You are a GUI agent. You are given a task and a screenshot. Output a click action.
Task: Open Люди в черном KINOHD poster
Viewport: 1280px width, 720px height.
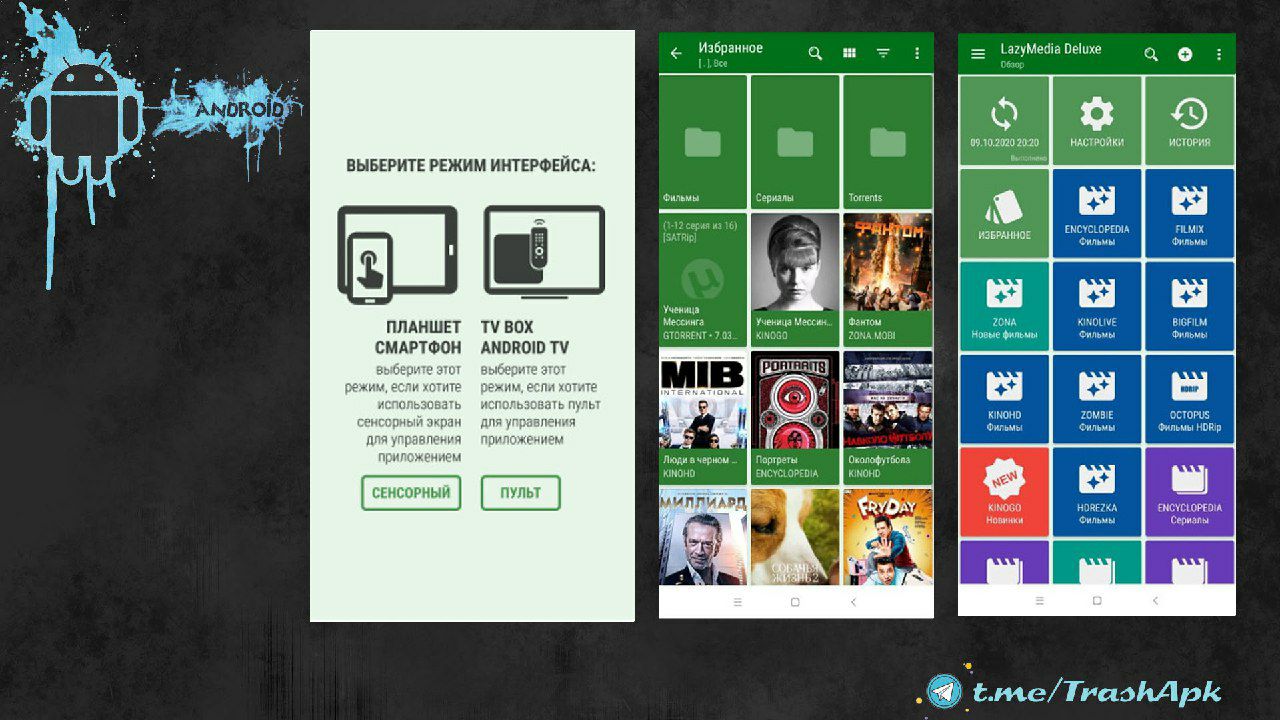coord(703,418)
